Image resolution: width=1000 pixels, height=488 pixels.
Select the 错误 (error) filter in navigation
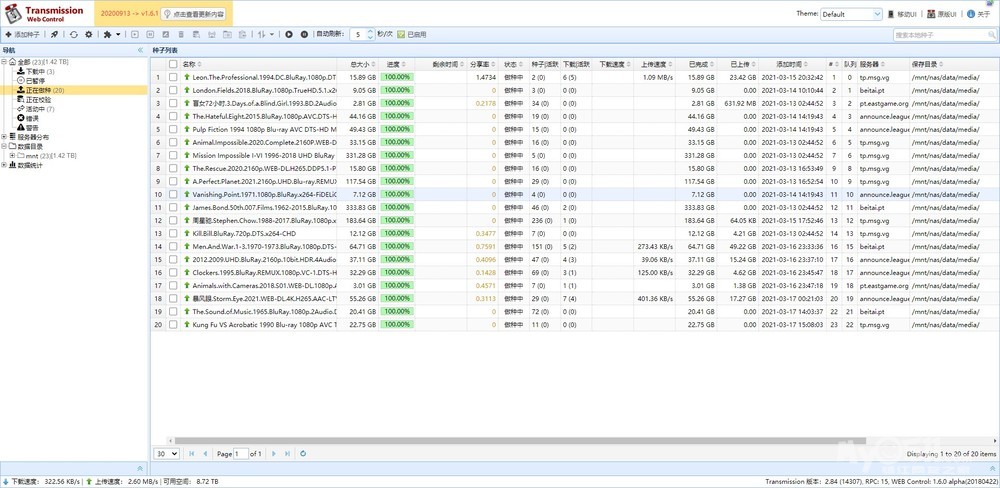[x=31, y=118]
